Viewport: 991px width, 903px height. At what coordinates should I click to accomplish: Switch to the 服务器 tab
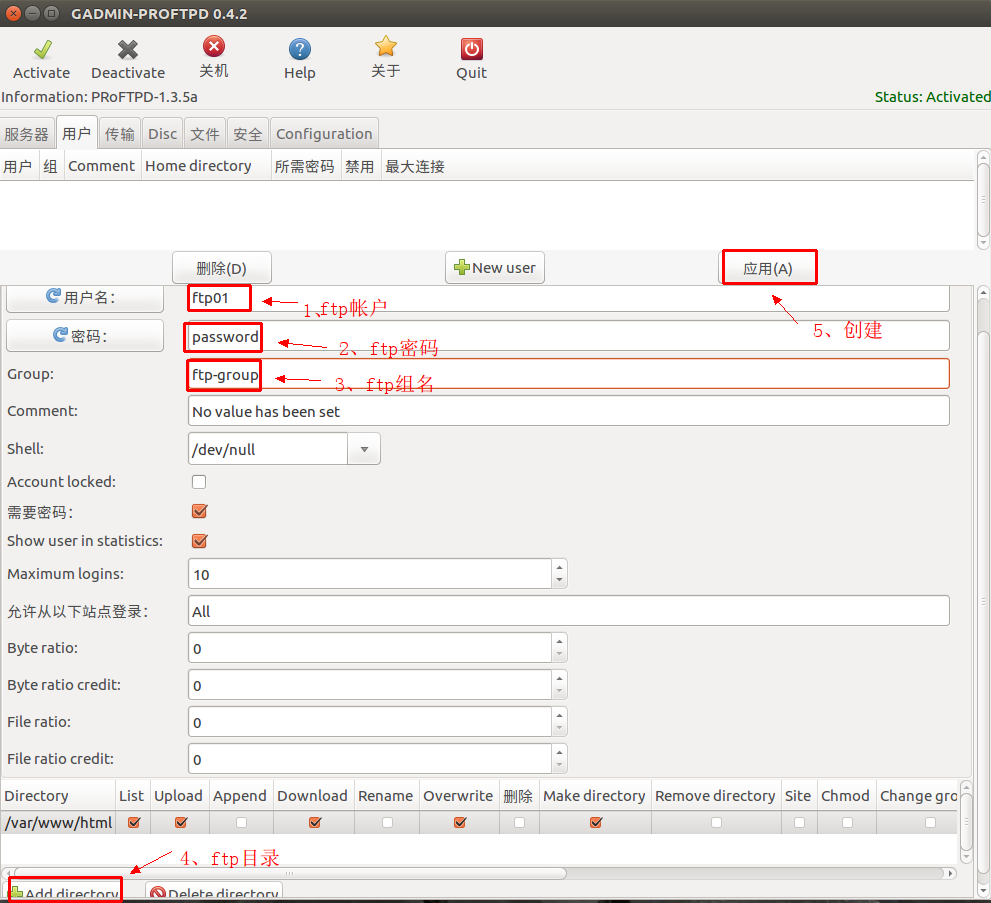pyautogui.click(x=26, y=134)
